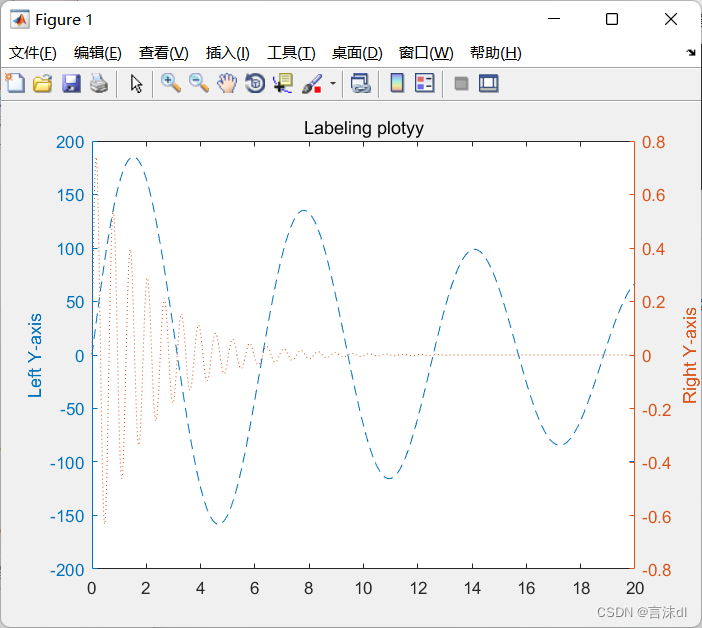The height and width of the screenshot is (628, 702).
Task: Activate the Rotate 3D tool
Action: coord(255,84)
